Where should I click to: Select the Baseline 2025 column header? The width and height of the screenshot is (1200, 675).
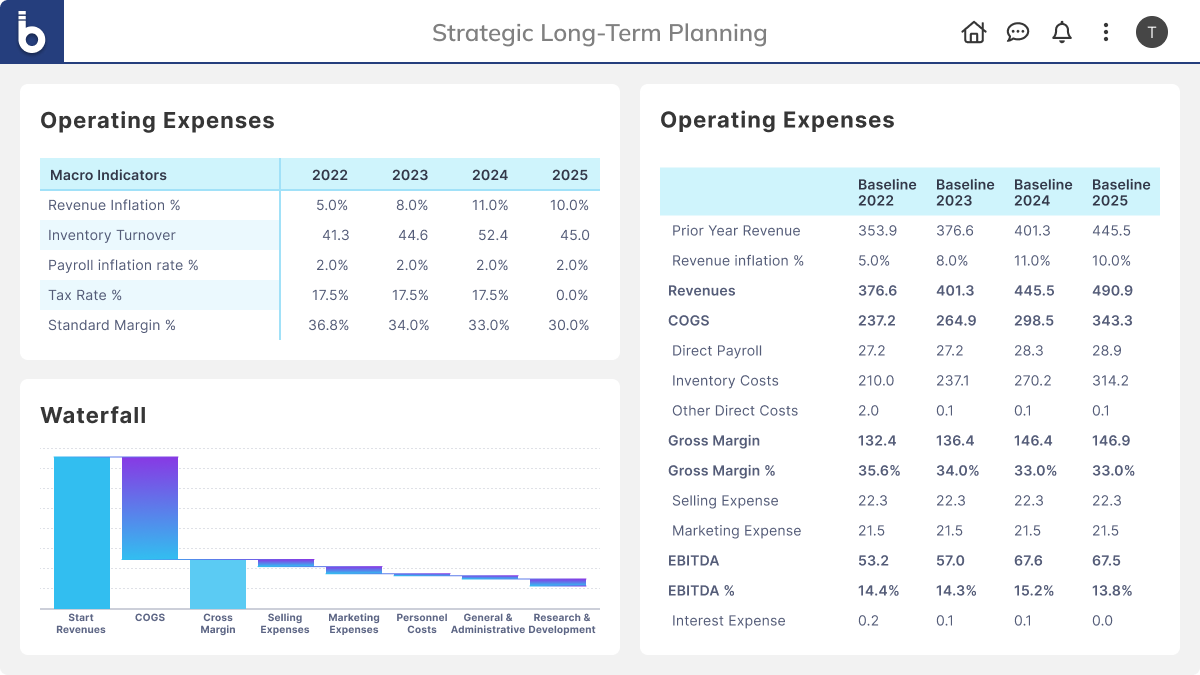1120,192
